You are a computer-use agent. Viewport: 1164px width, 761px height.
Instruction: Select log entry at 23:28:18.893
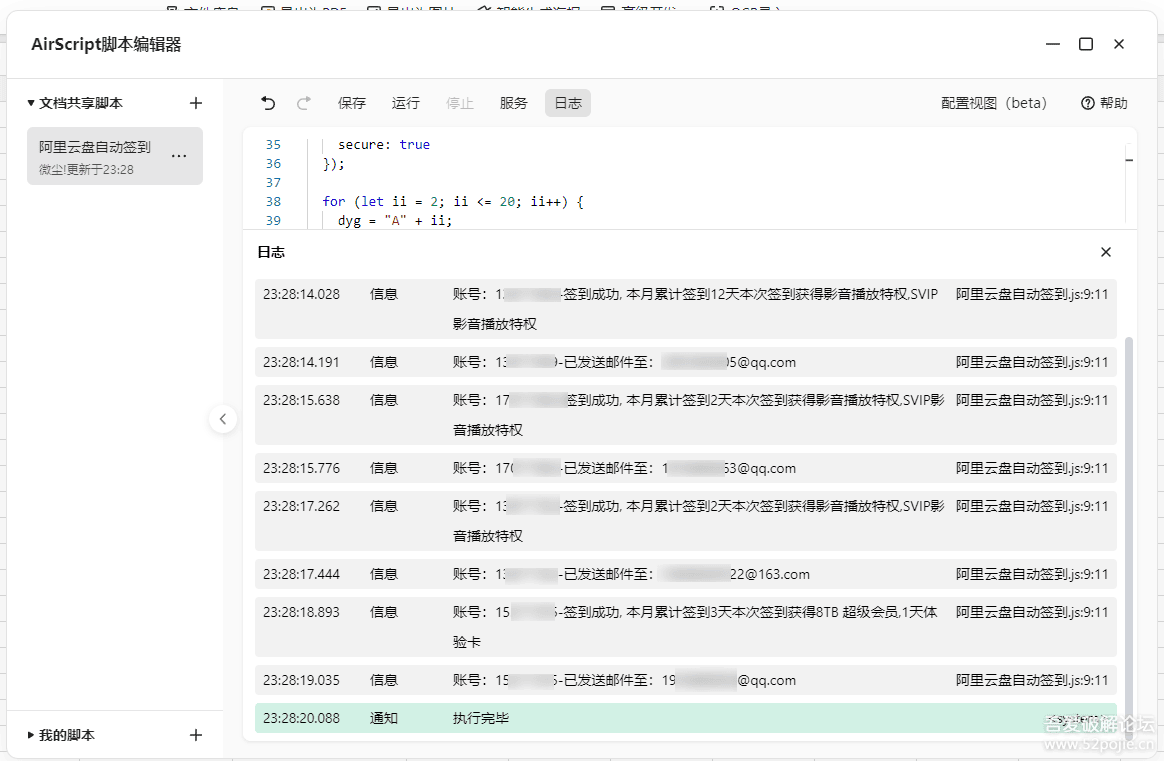pos(686,627)
